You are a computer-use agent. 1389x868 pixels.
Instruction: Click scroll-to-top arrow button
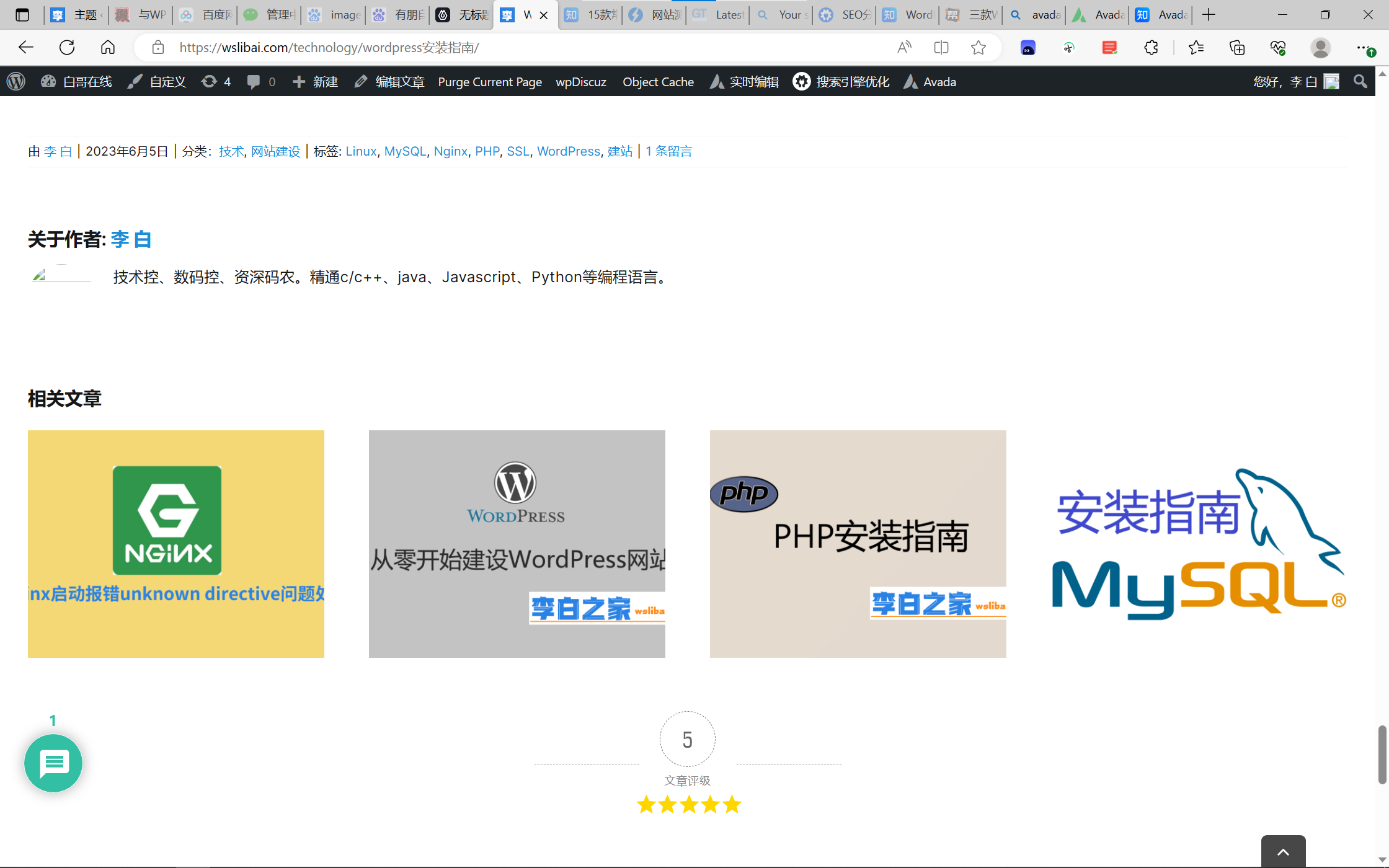click(1283, 852)
